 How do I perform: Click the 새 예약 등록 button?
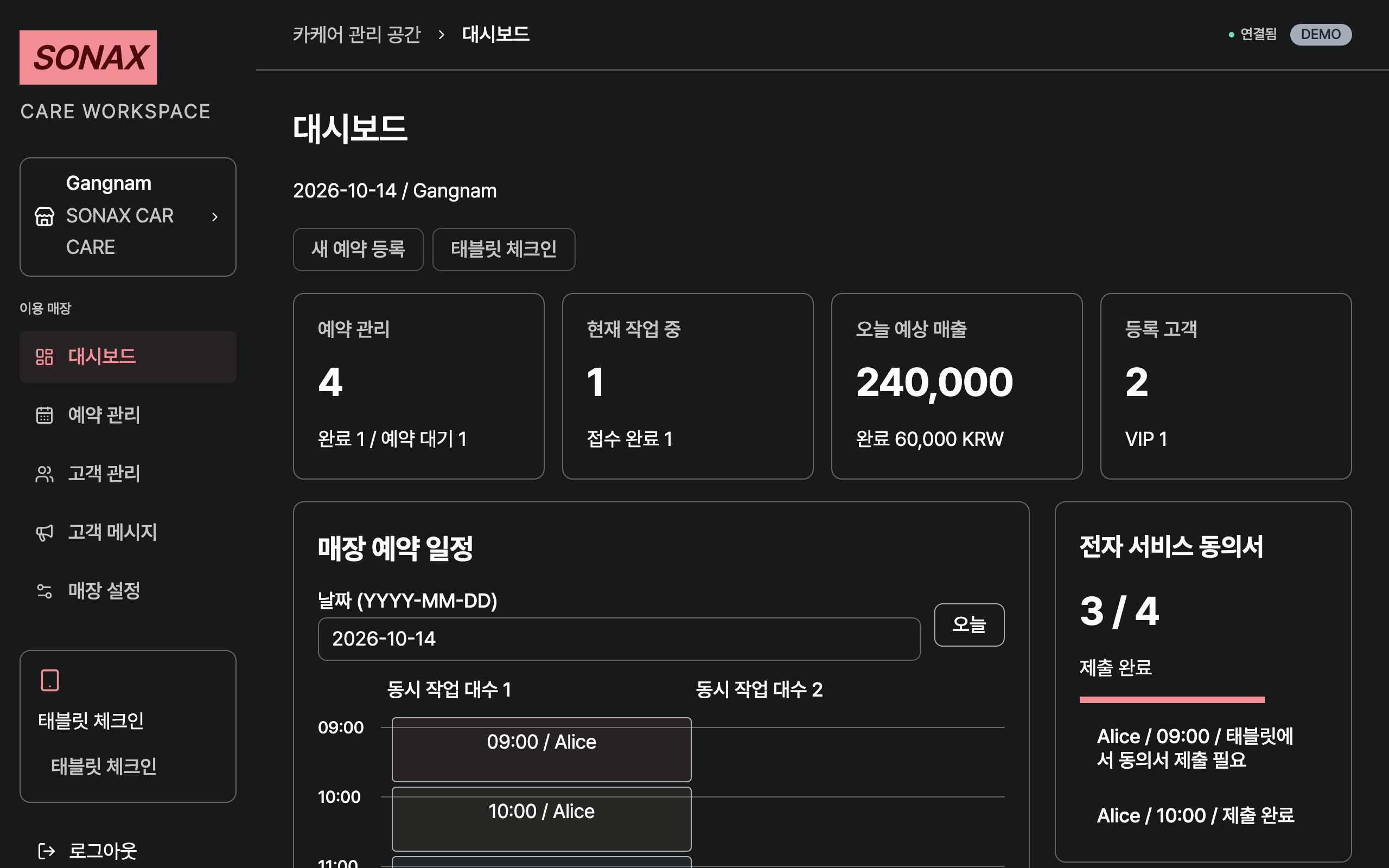point(358,249)
